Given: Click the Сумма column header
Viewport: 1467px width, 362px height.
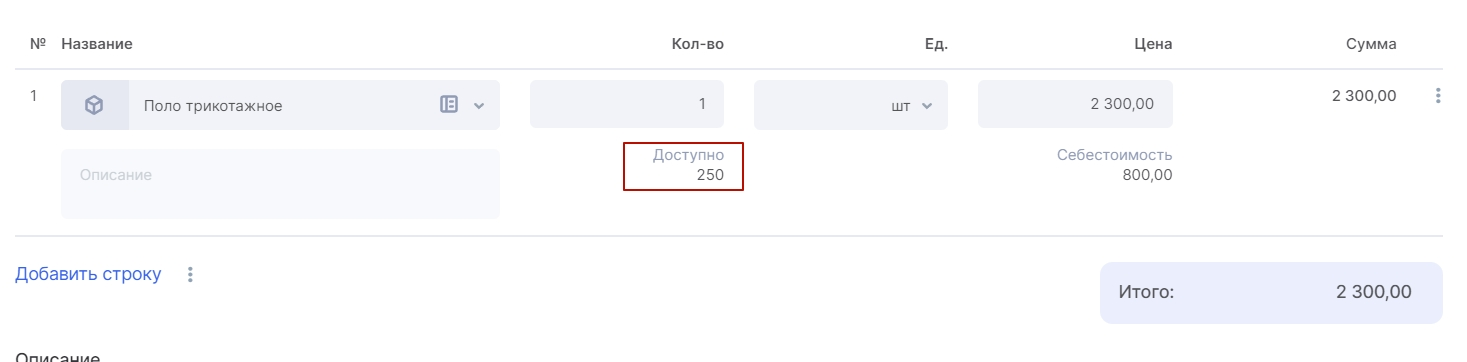Looking at the screenshot, I should 1371,44.
